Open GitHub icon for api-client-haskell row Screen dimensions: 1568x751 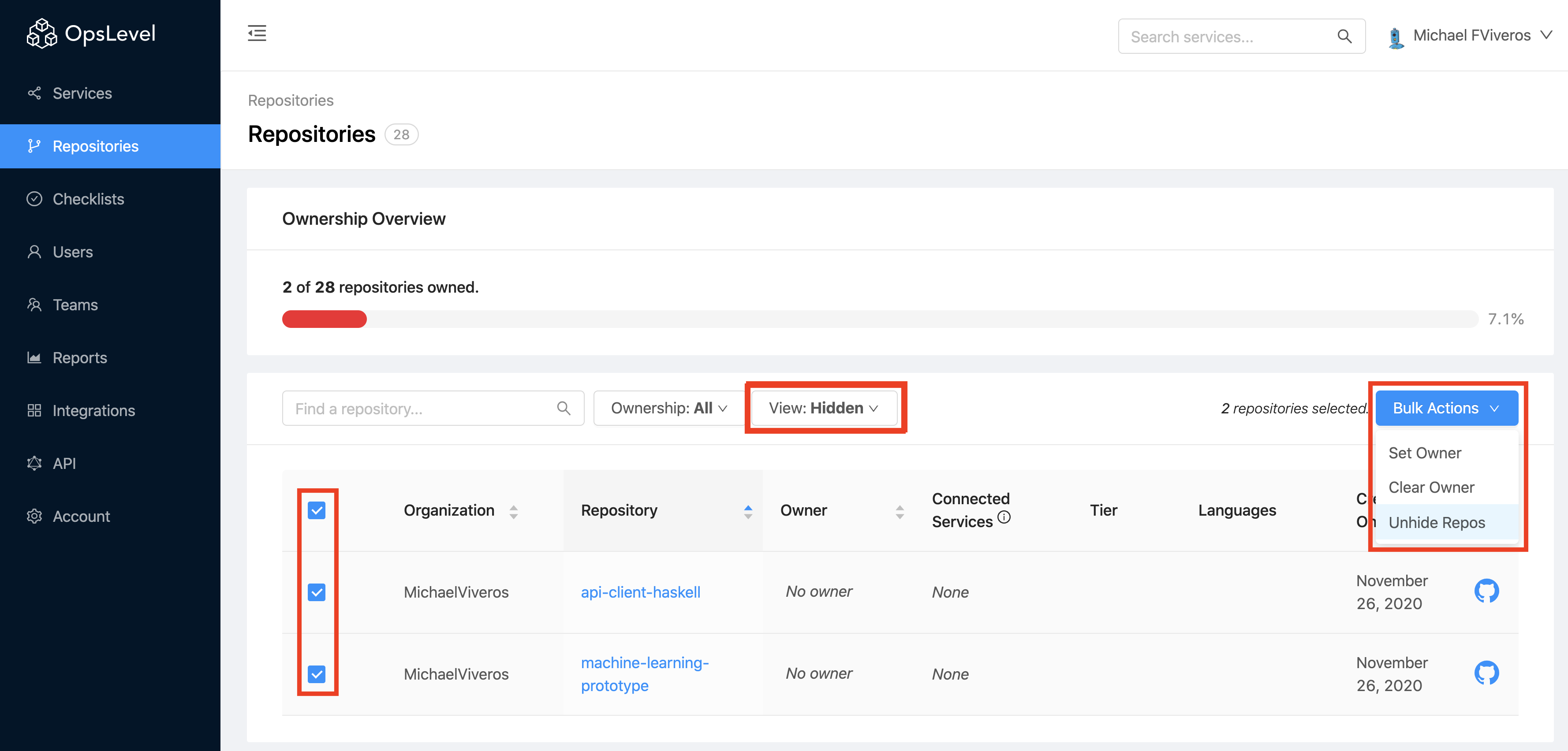(1486, 591)
